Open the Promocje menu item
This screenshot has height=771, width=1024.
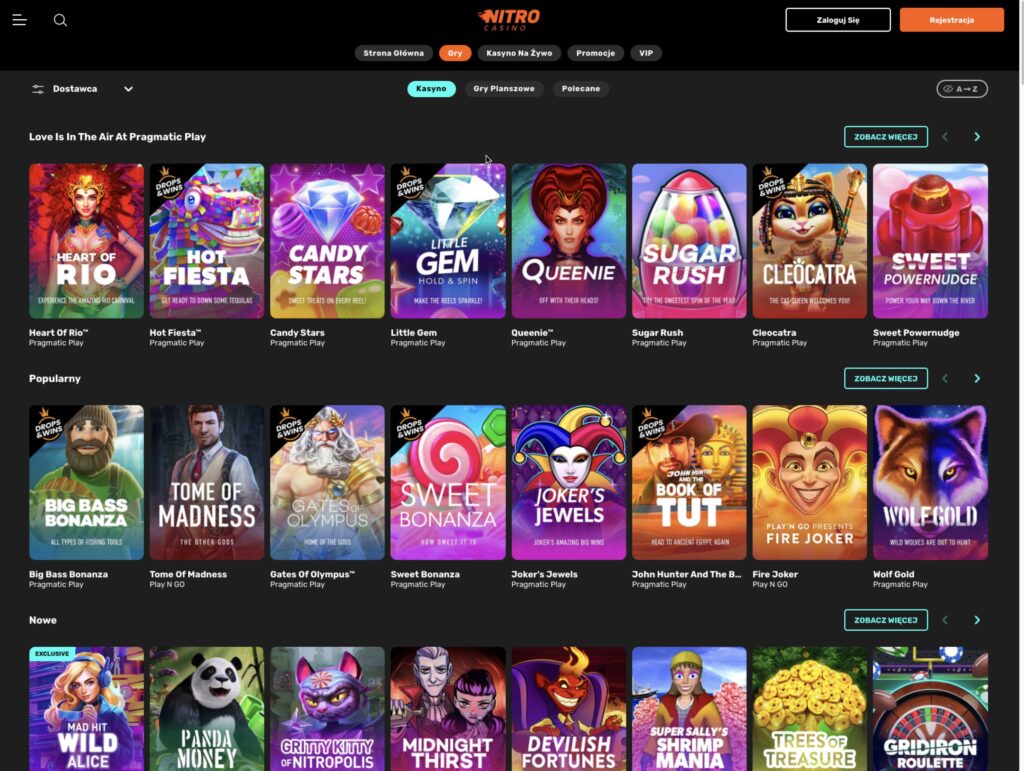click(595, 53)
